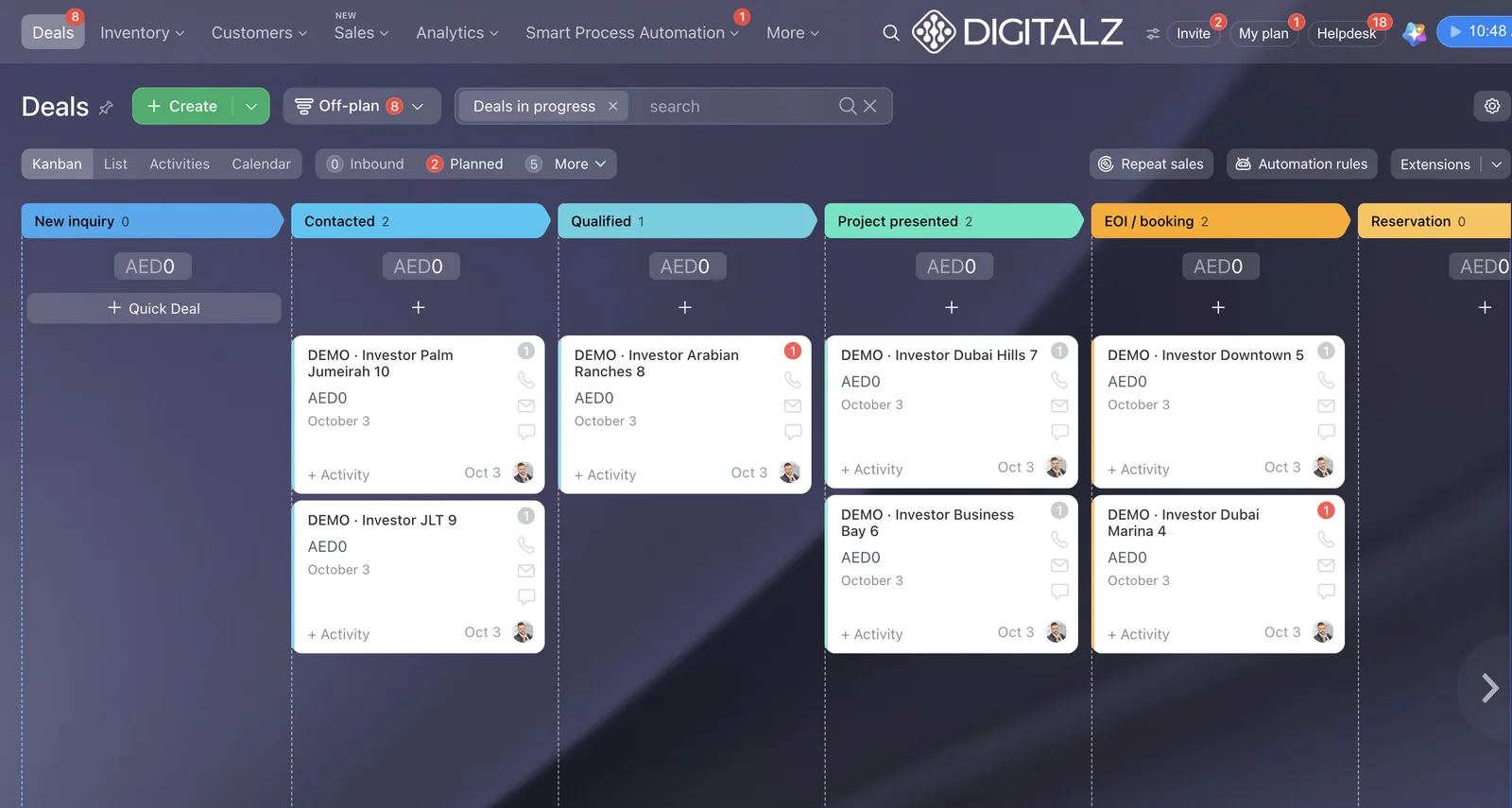Click phone icon on Downtown 5 card
Viewport: 1512px width, 808px height.
[1326, 380]
